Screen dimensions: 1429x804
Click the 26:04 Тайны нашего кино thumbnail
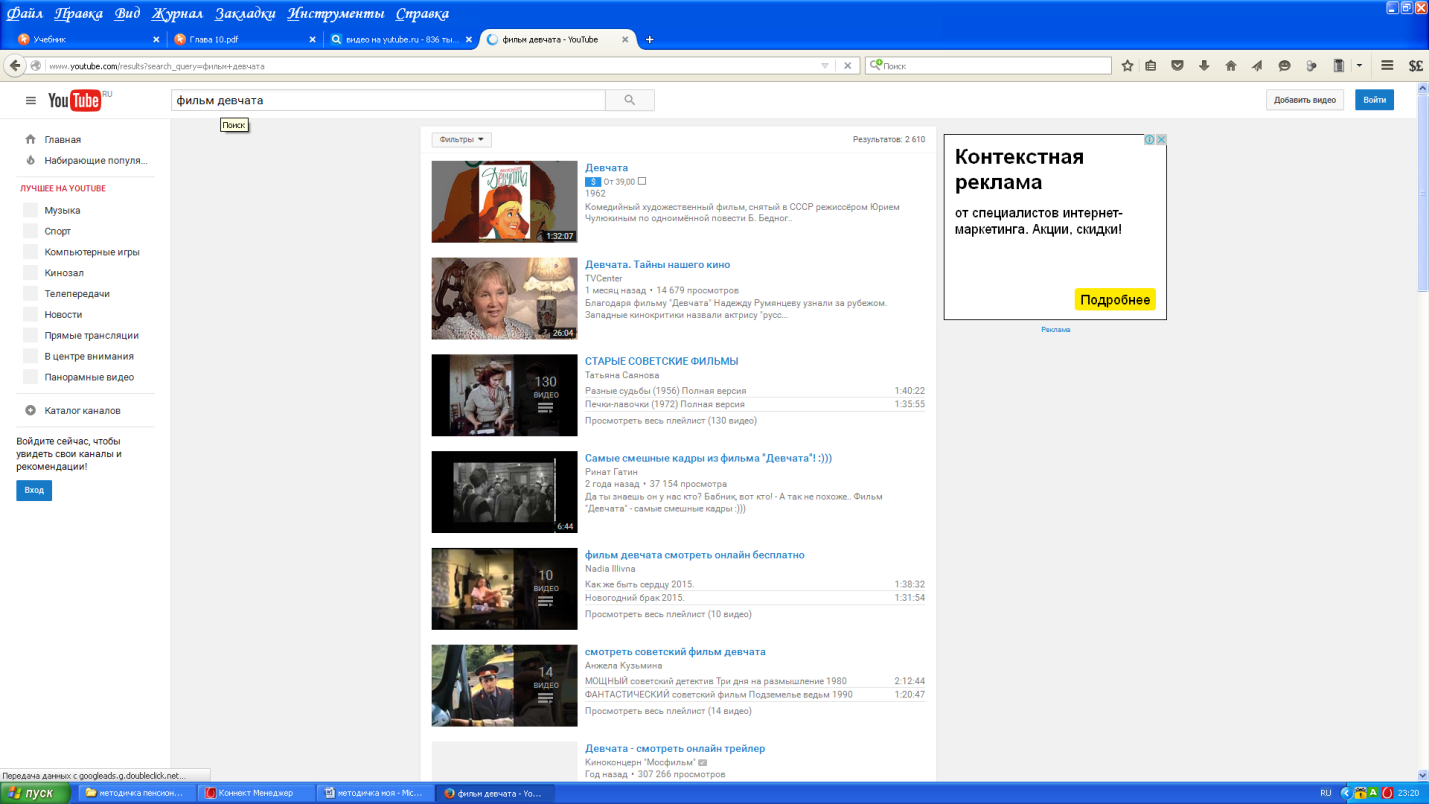(504, 298)
